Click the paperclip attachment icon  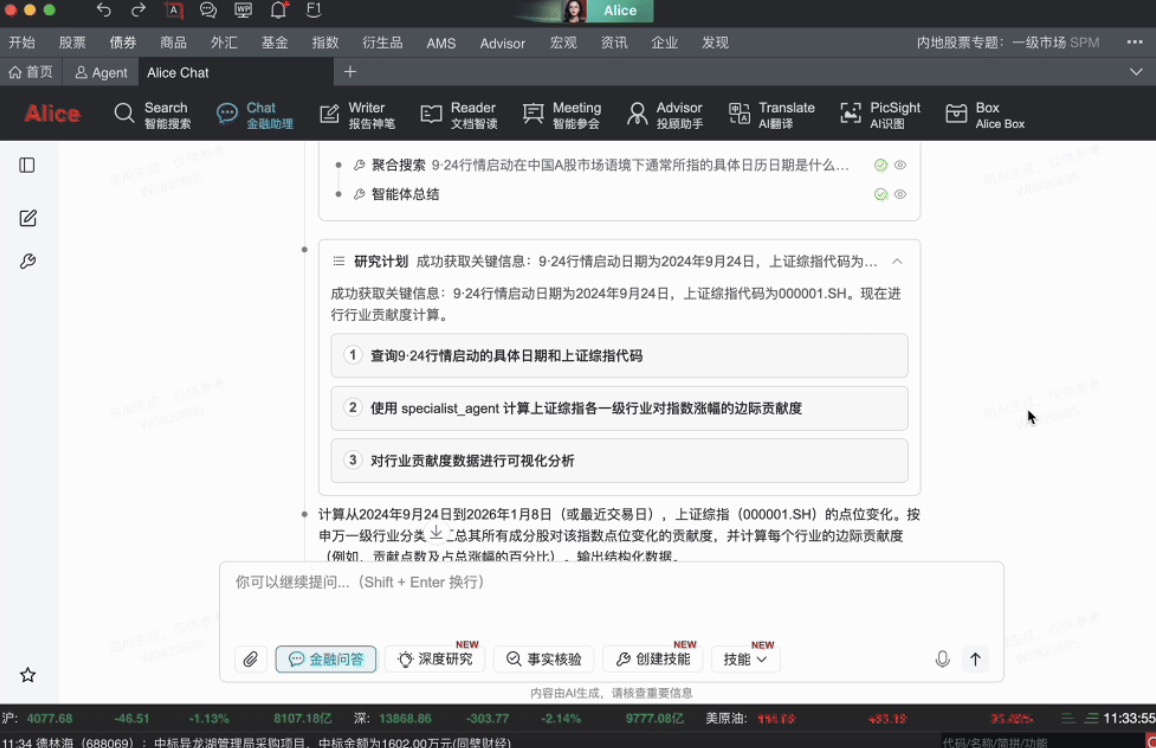coord(251,659)
